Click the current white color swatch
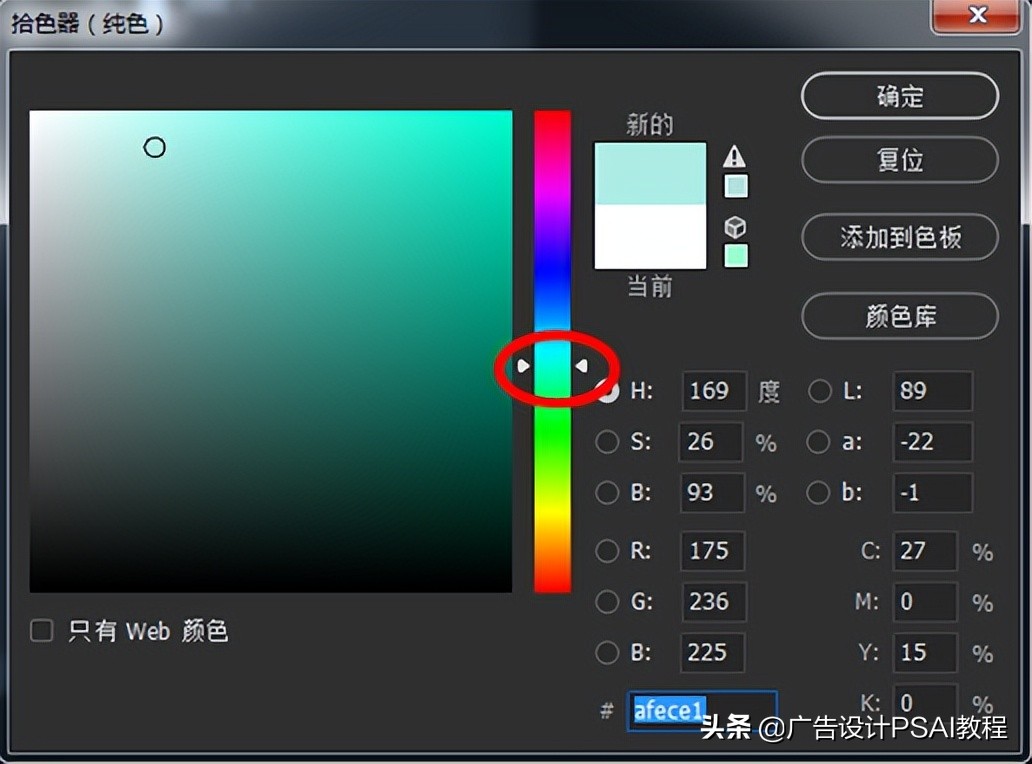The image size is (1032, 764). click(x=650, y=236)
